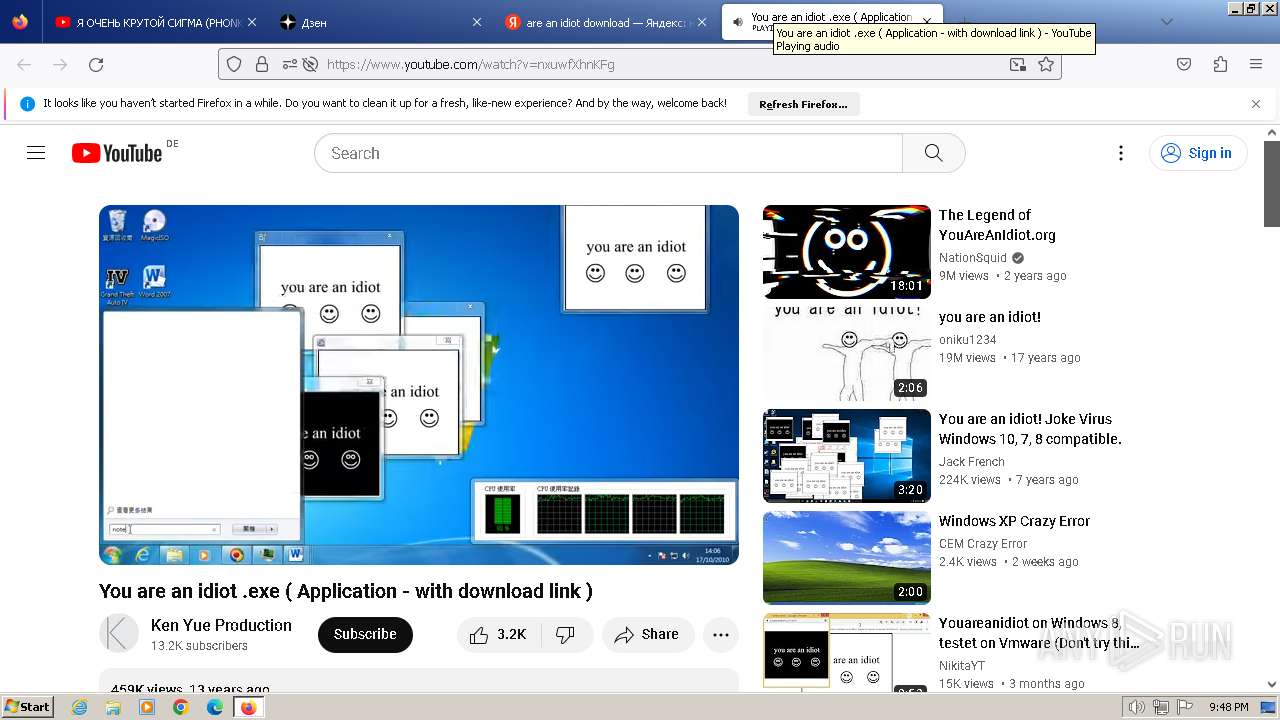1280x720 pixels.
Task: Open more actions ellipsis under video
Action: coord(721,634)
